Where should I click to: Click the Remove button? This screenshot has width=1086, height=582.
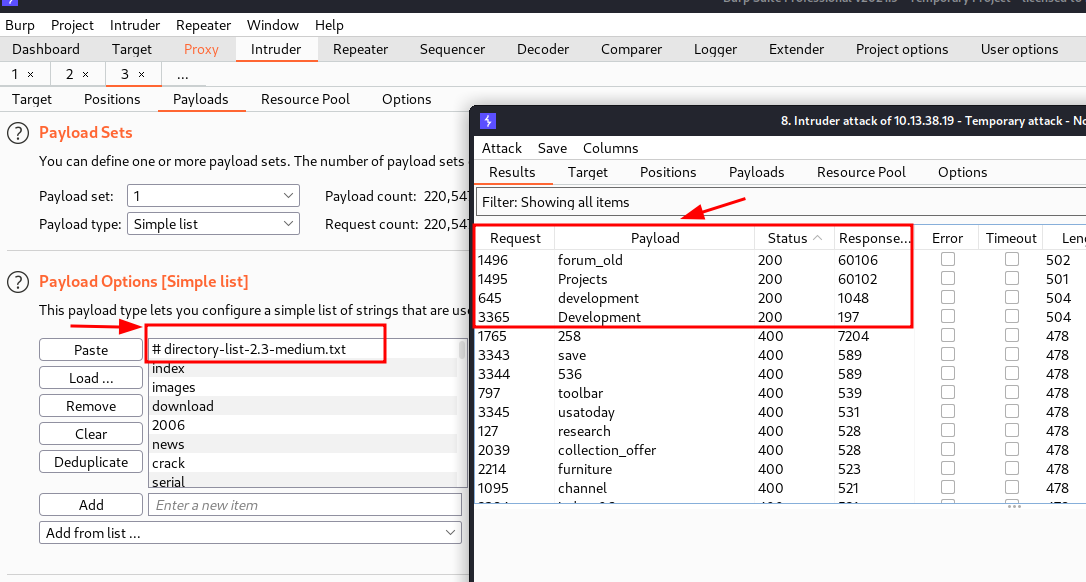[91, 406]
